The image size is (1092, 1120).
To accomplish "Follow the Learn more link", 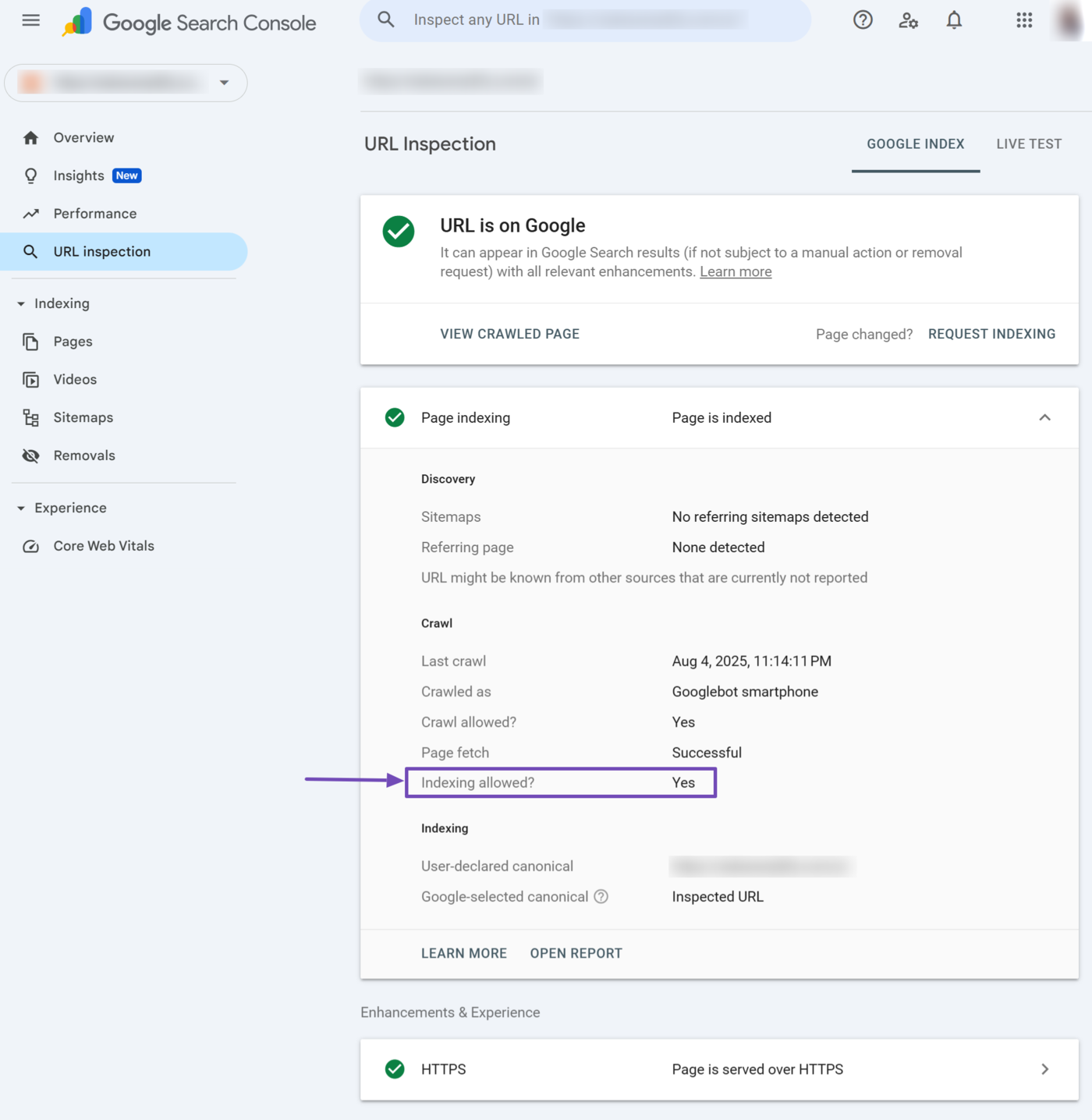I will [x=736, y=271].
